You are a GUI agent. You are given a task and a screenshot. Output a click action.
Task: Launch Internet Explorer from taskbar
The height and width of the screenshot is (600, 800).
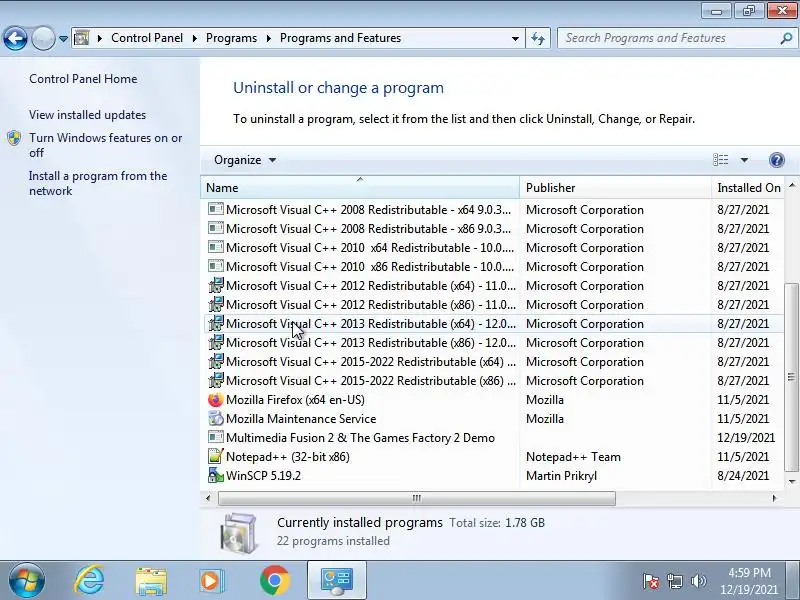tap(89, 581)
